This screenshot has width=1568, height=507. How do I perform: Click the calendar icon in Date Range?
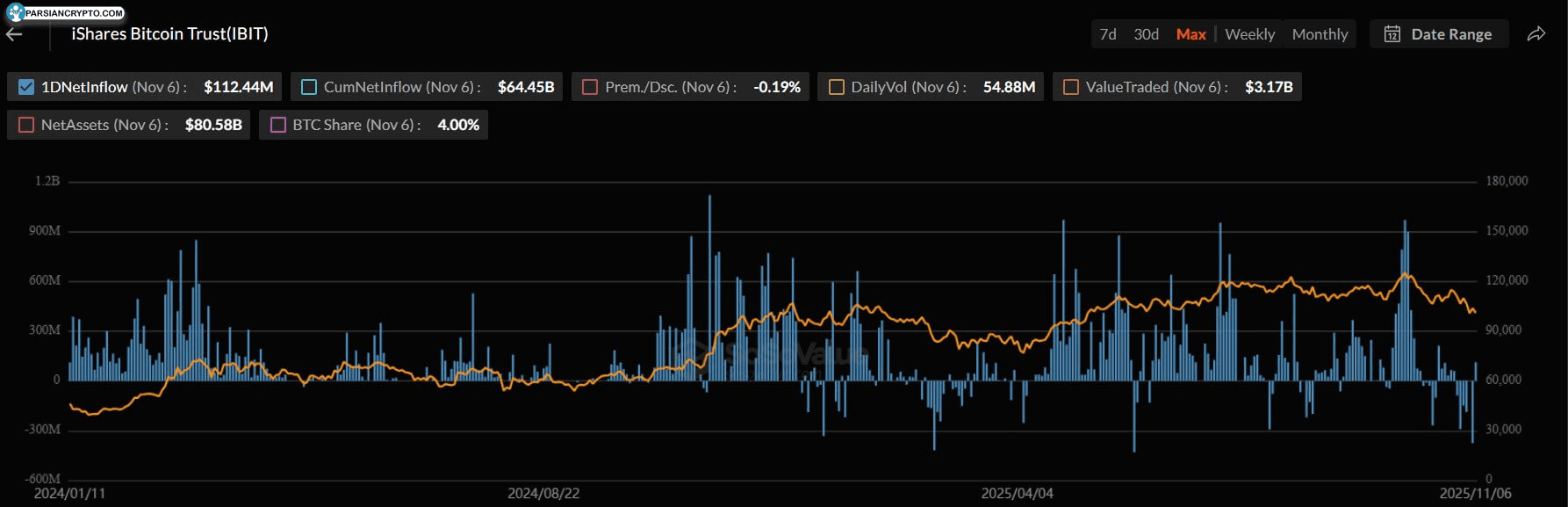click(x=1392, y=34)
